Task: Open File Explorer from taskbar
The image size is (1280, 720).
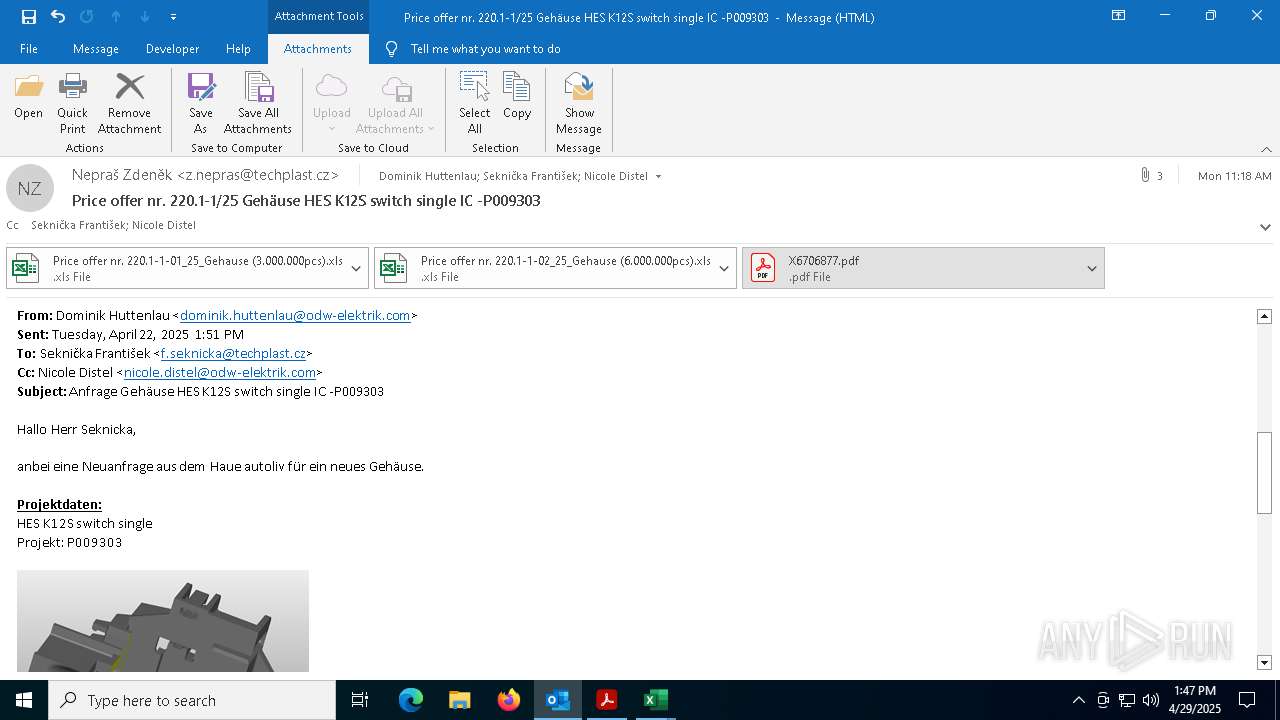Action: click(460, 700)
